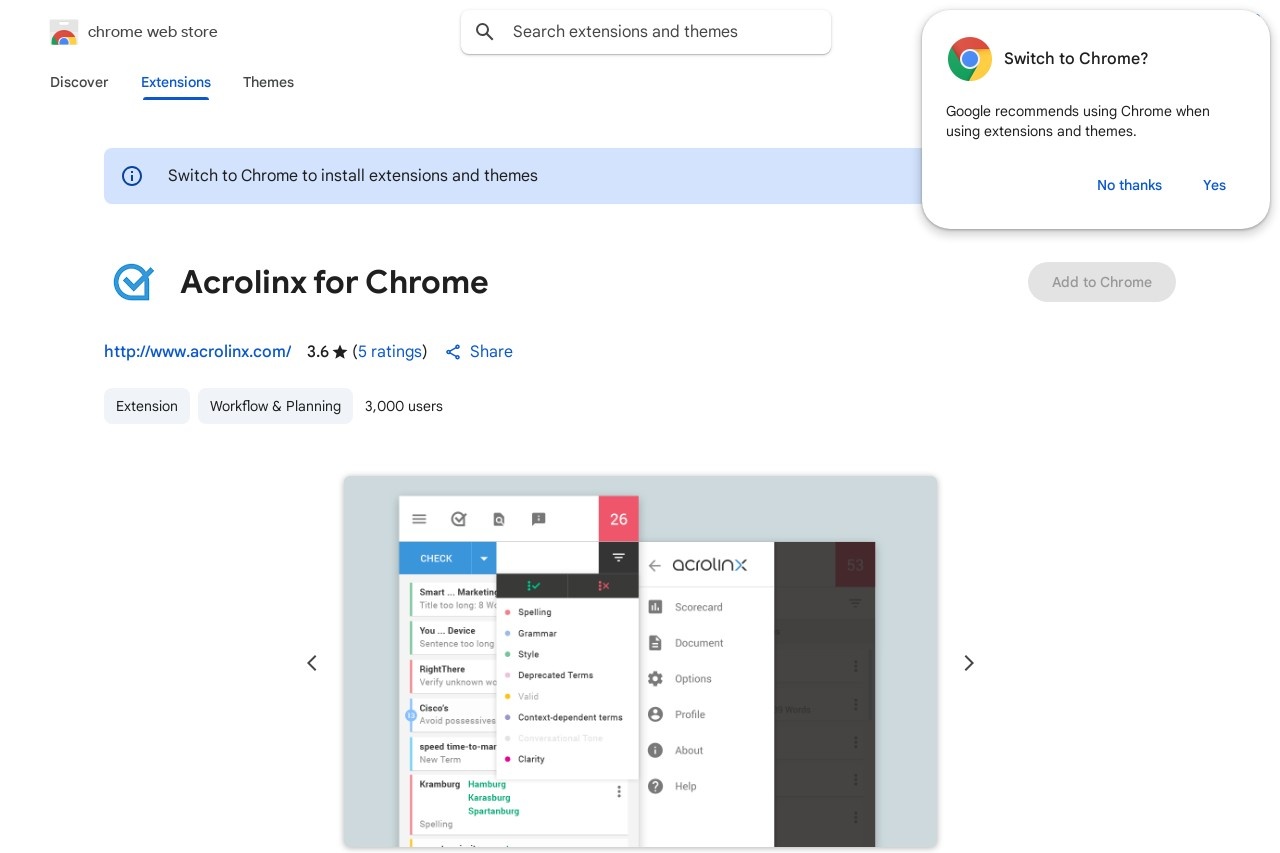Click the Share button
Image resolution: width=1280 pixels, height=853 pixels.
click(x=479, y=352)
